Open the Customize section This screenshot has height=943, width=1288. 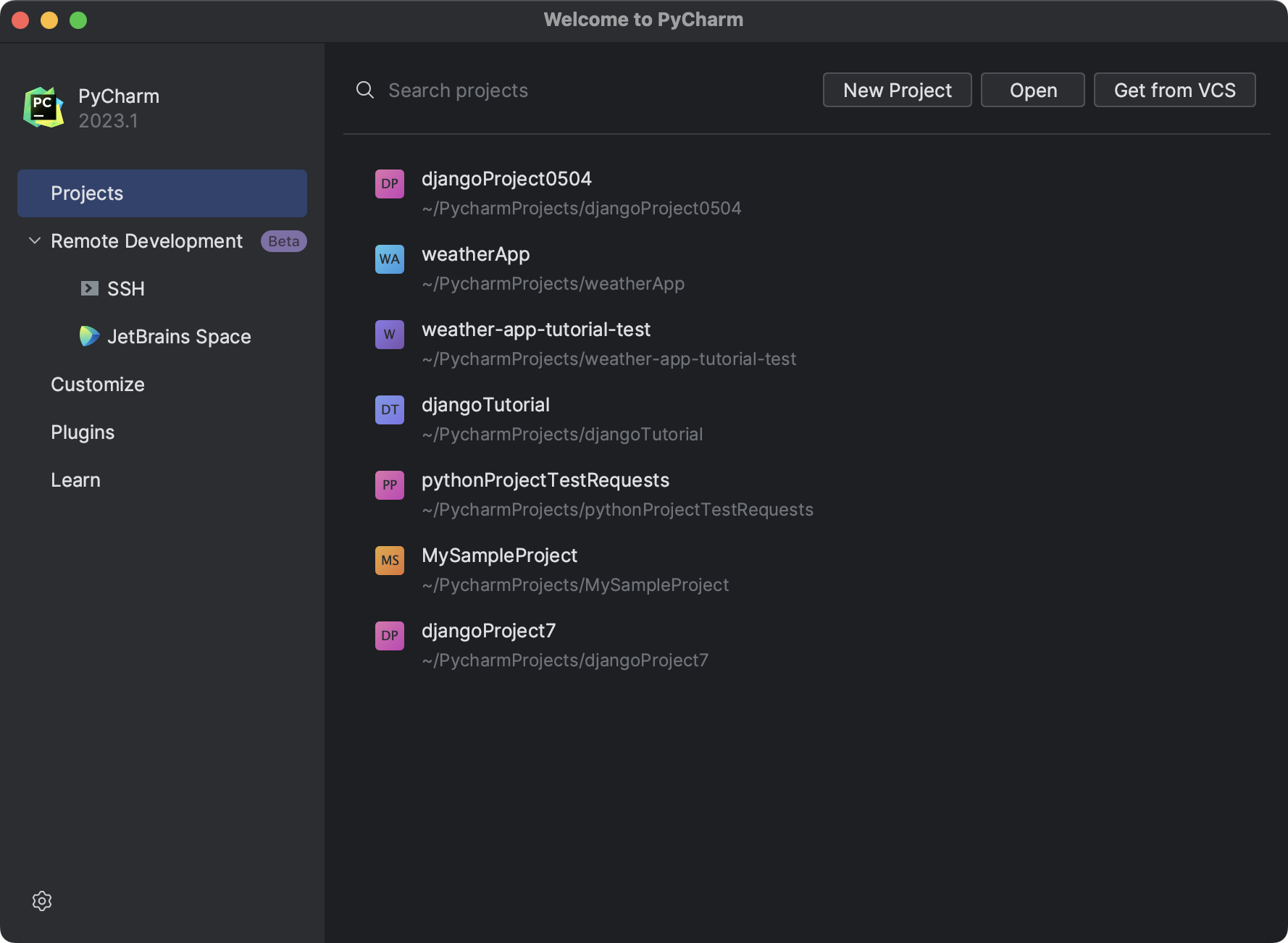97,384
